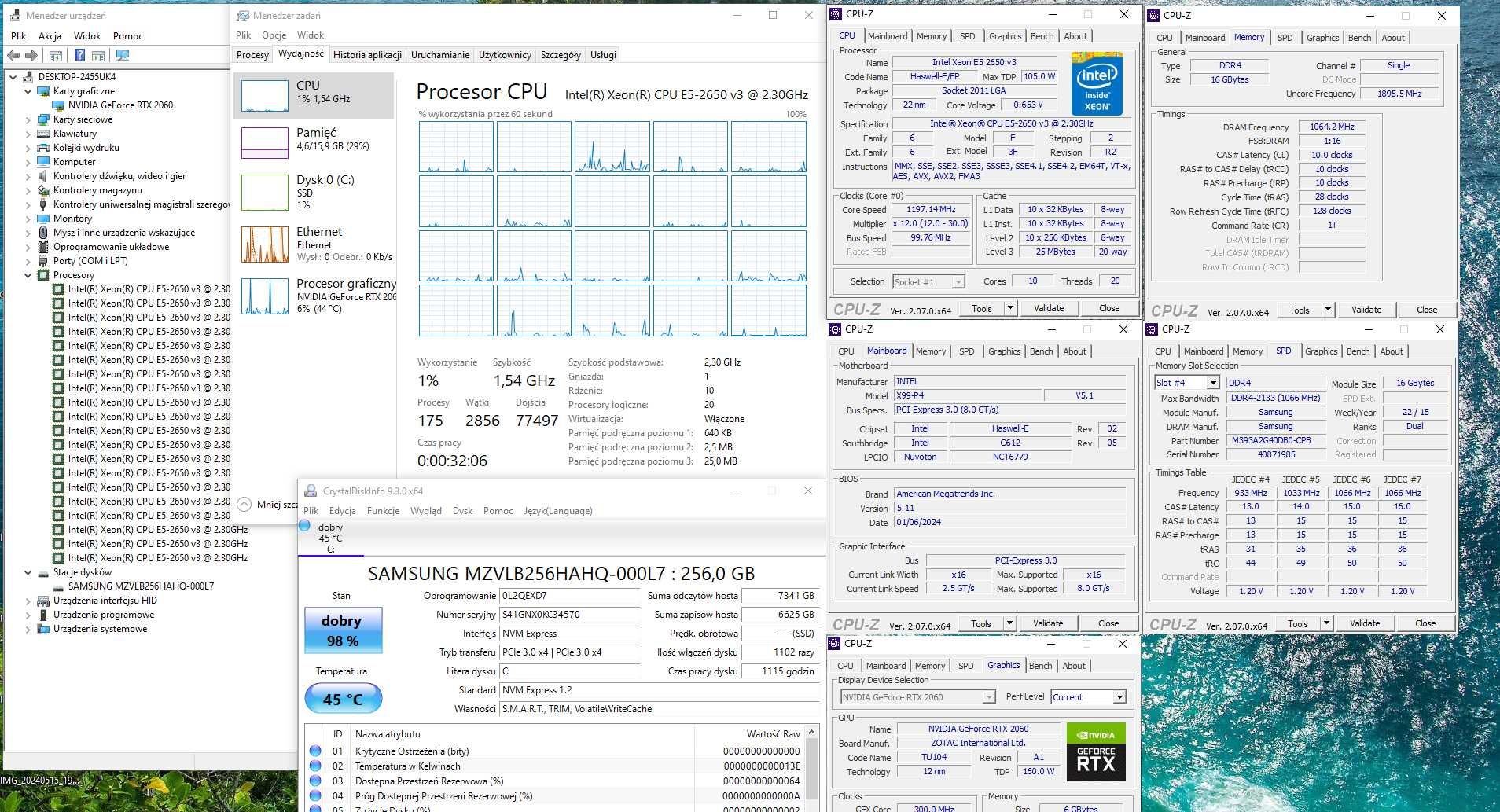Click the blue status orb of attribute 01
The height and width of the screenshot is (812, 1500).
pos(315,751)
